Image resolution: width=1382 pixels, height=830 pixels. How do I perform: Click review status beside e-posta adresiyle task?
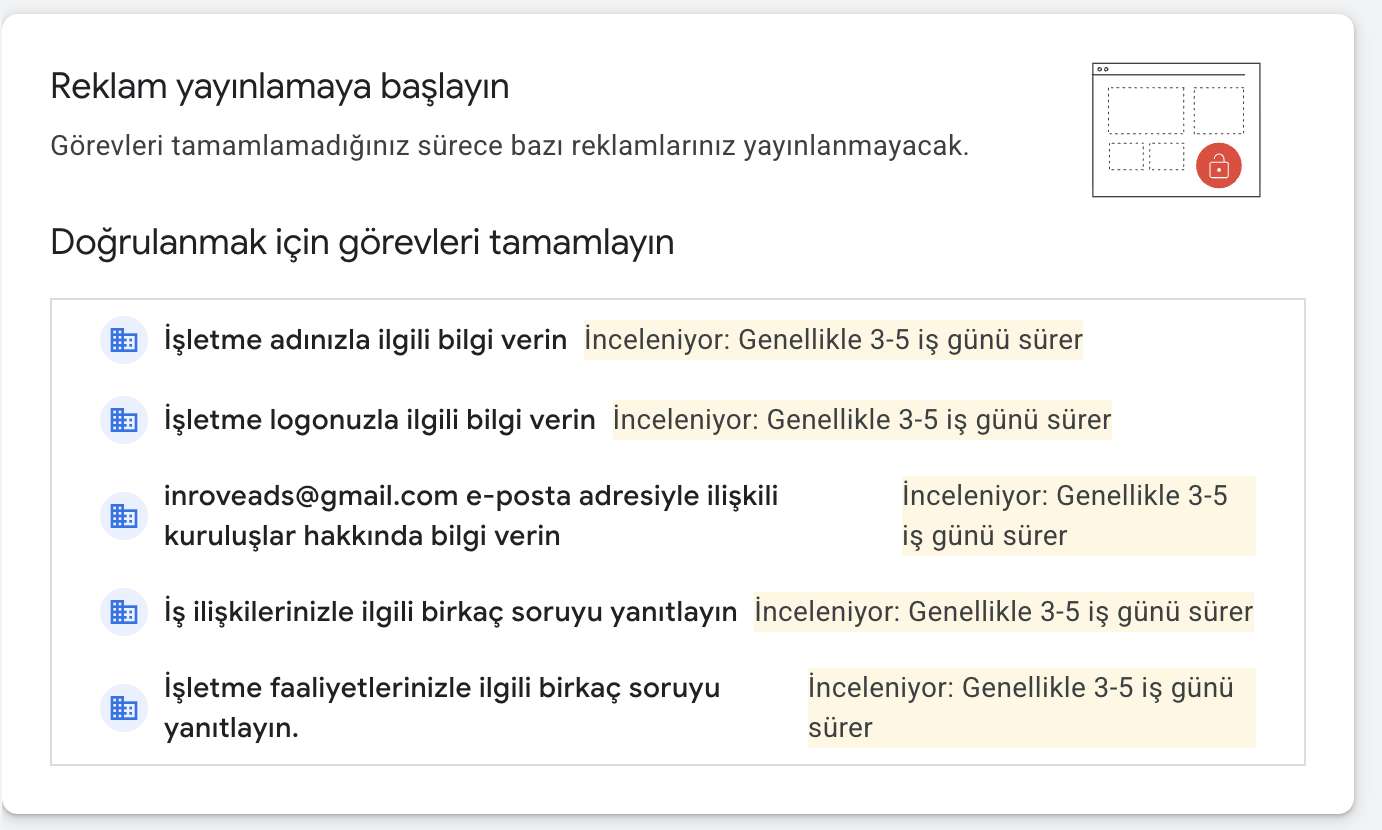coord(1079,516)
